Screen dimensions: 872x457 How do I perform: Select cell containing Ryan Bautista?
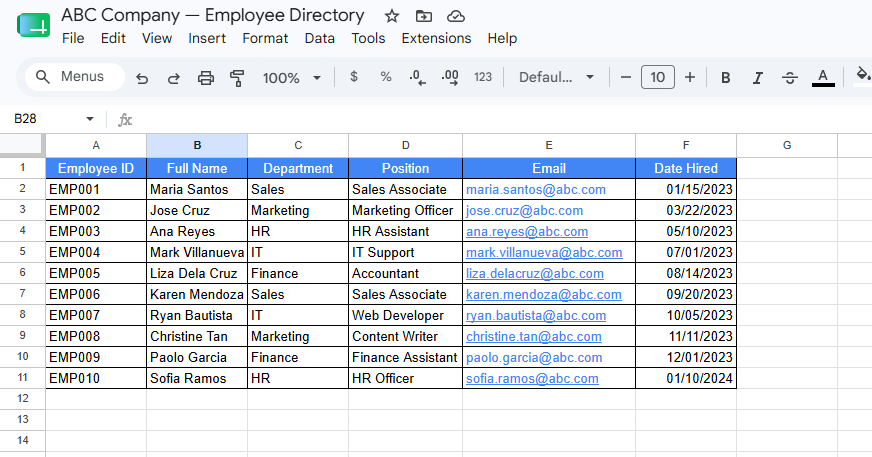click(197, 315)
